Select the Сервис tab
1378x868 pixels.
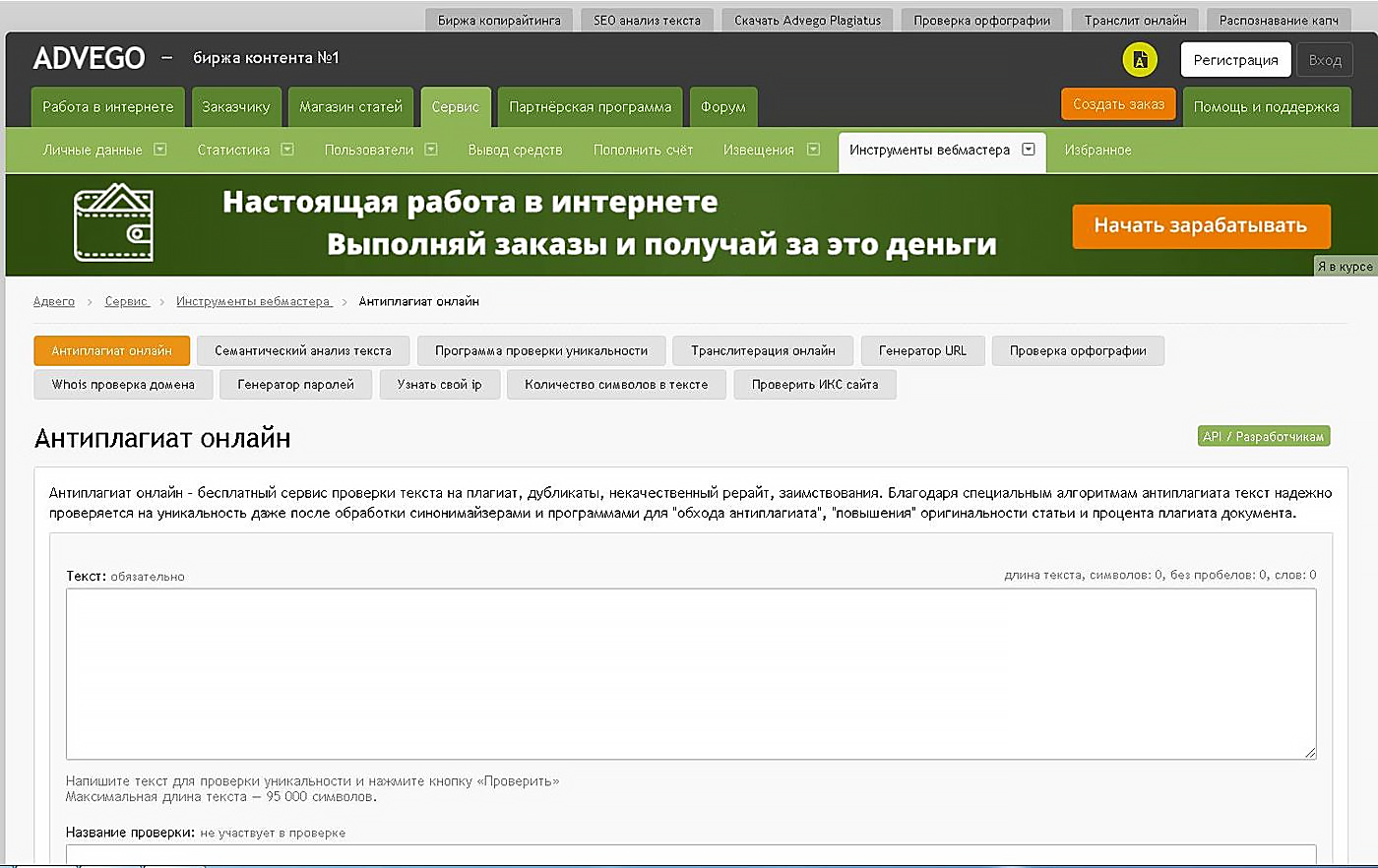(x=456, y=107)
